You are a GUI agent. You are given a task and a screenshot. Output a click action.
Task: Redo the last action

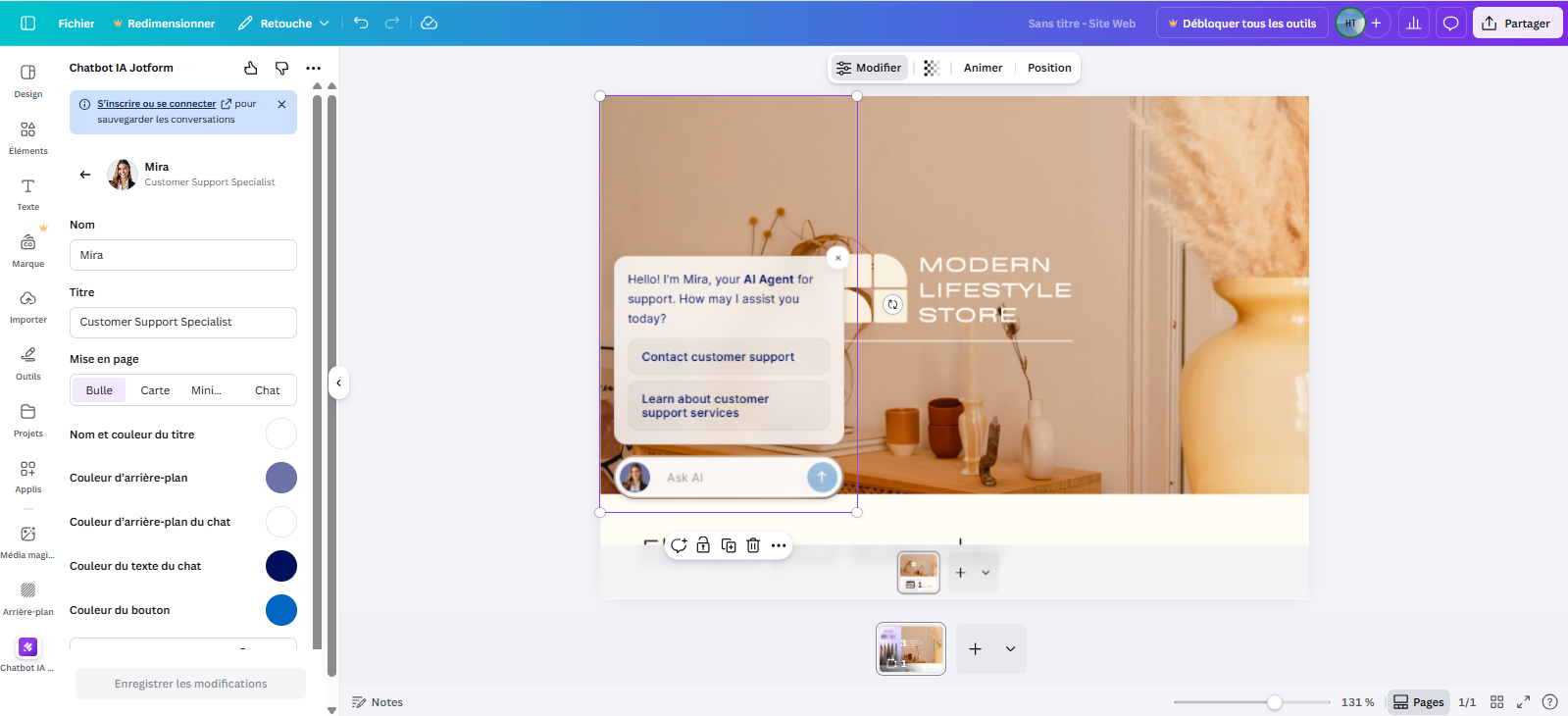(x=392, y=24)
